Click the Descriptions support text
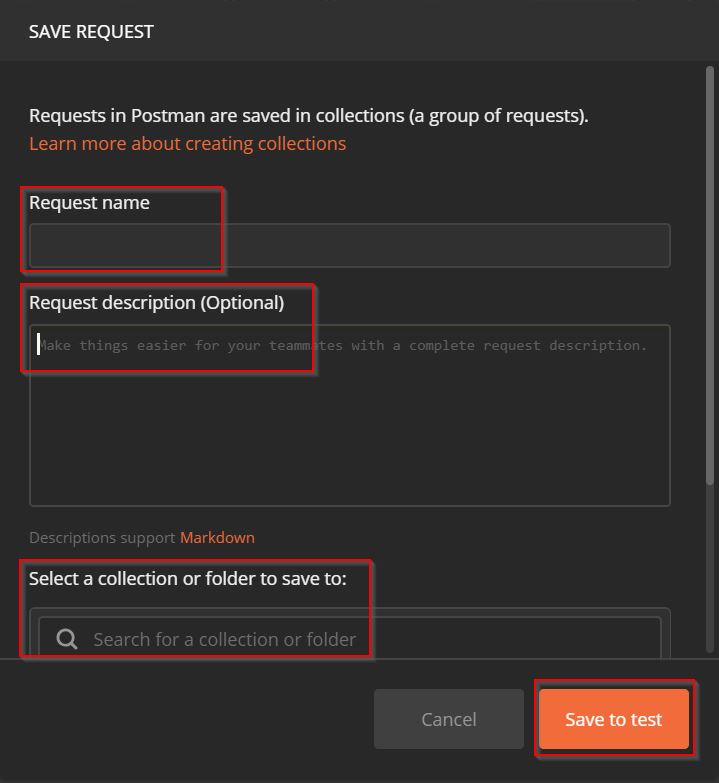This screenshot has width=719, height=783. (x=102, y=537)
